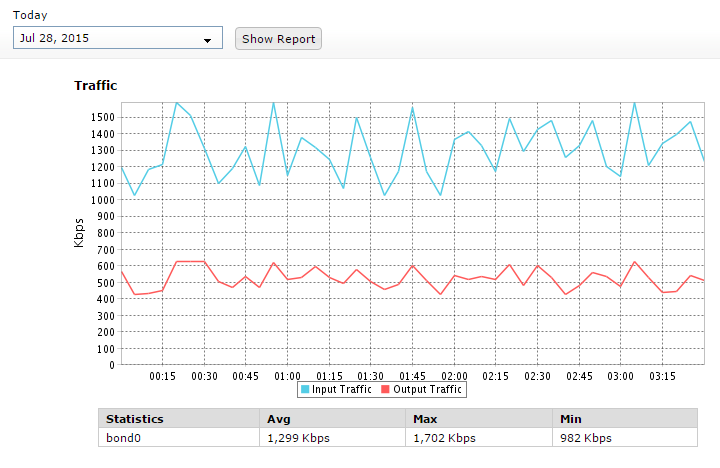Click the Kbps y-axis label
This screenshot has width=720, height=468.
click(x=79, y=234)
